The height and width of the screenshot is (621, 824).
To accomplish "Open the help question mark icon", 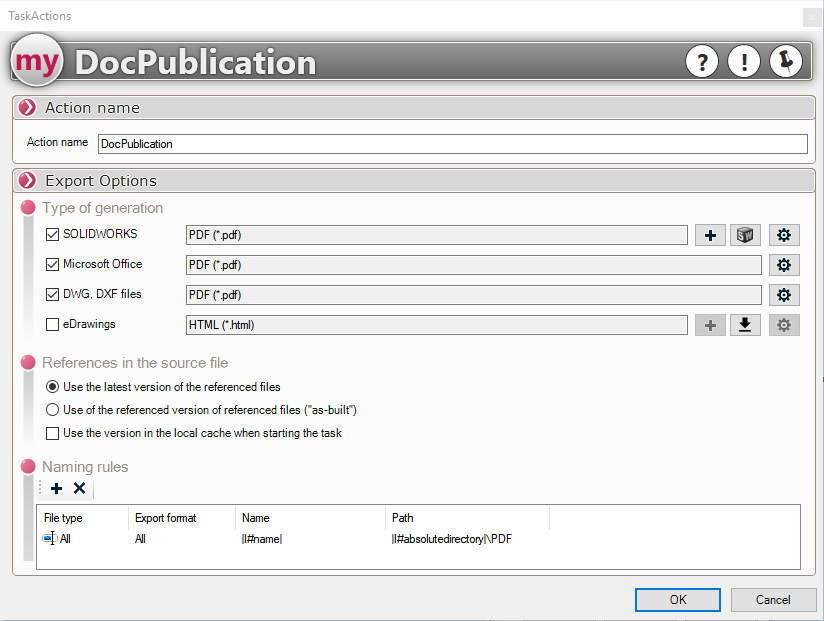I will (x=702, y=62).
